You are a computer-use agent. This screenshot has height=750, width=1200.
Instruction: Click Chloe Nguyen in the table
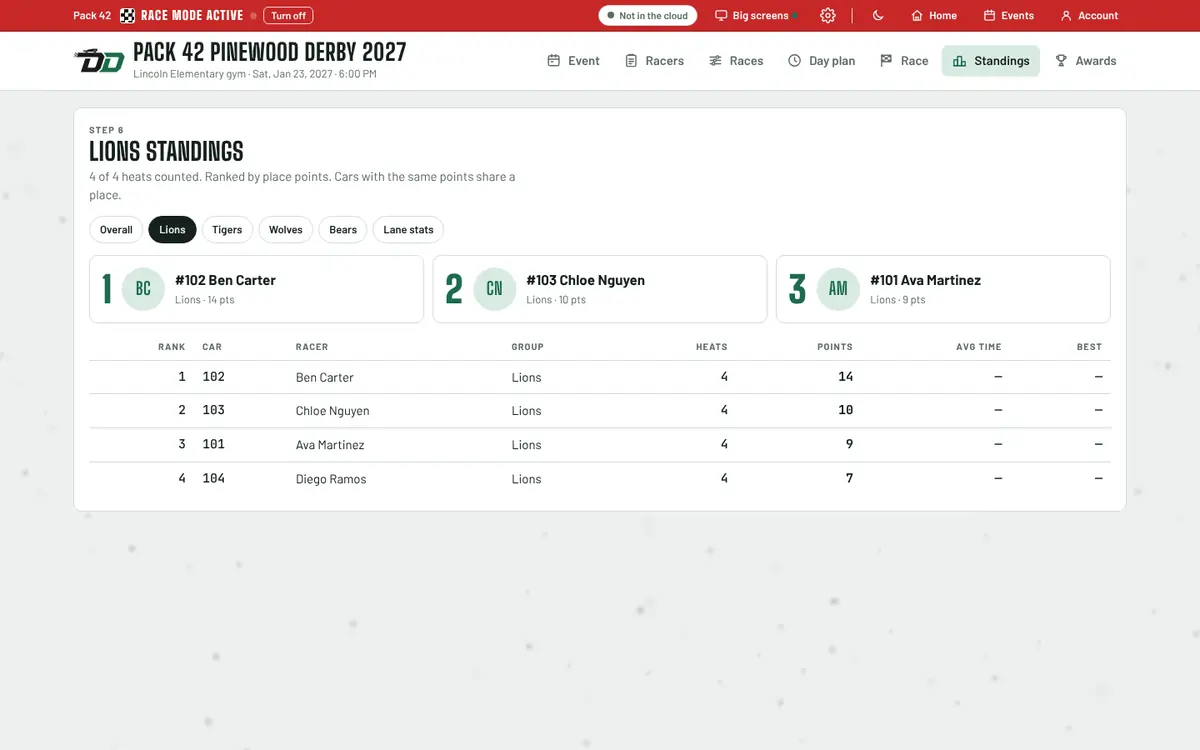point(333,411)
